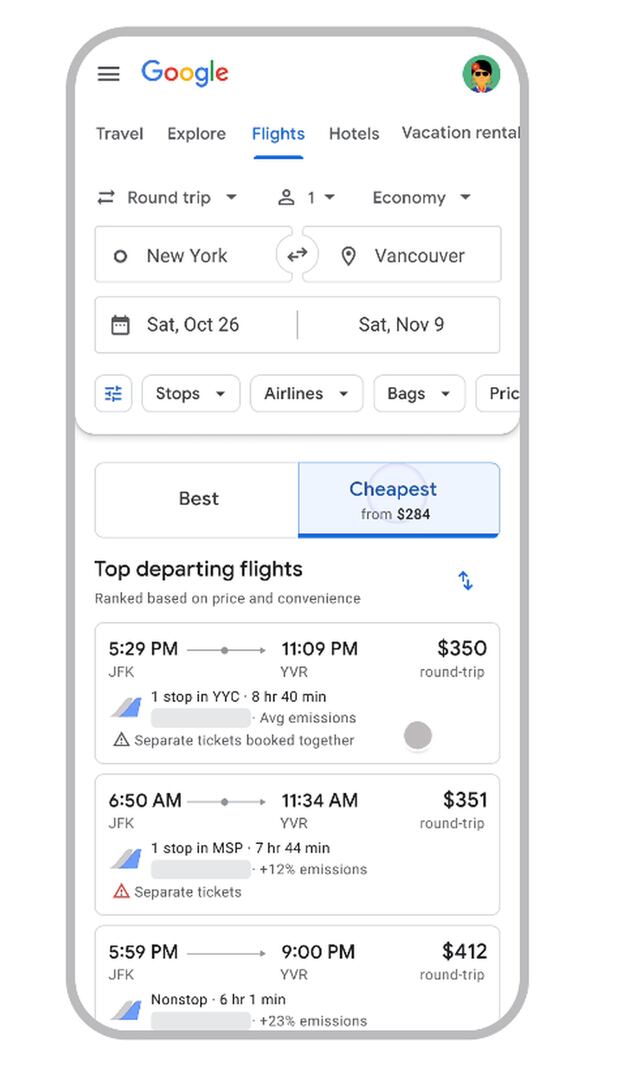Open the Bags filter dropdown
The height and width of the screenshot is (1079, 620).
click(x=418, y=393)
